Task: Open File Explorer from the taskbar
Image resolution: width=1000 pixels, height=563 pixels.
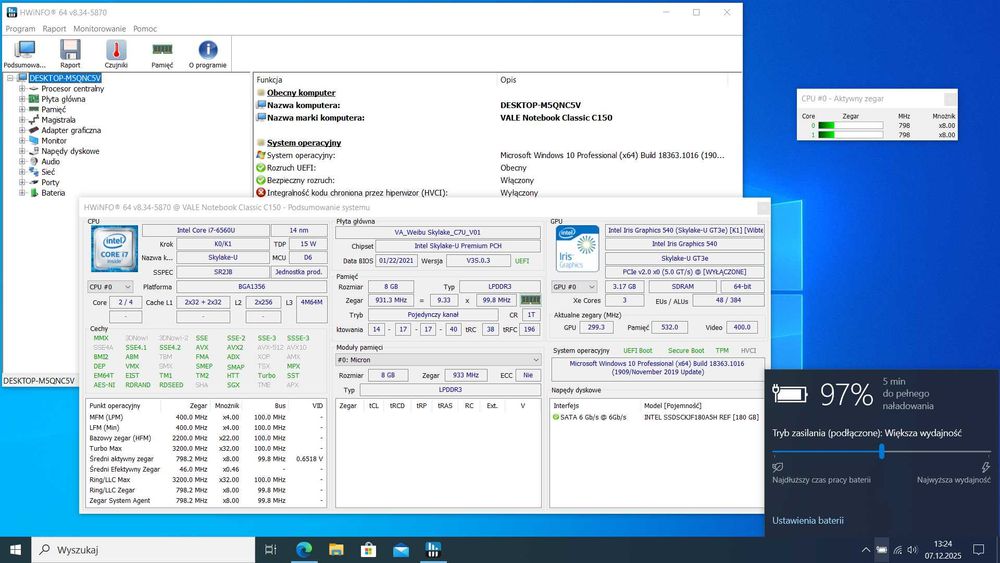Action: (336, 550)
